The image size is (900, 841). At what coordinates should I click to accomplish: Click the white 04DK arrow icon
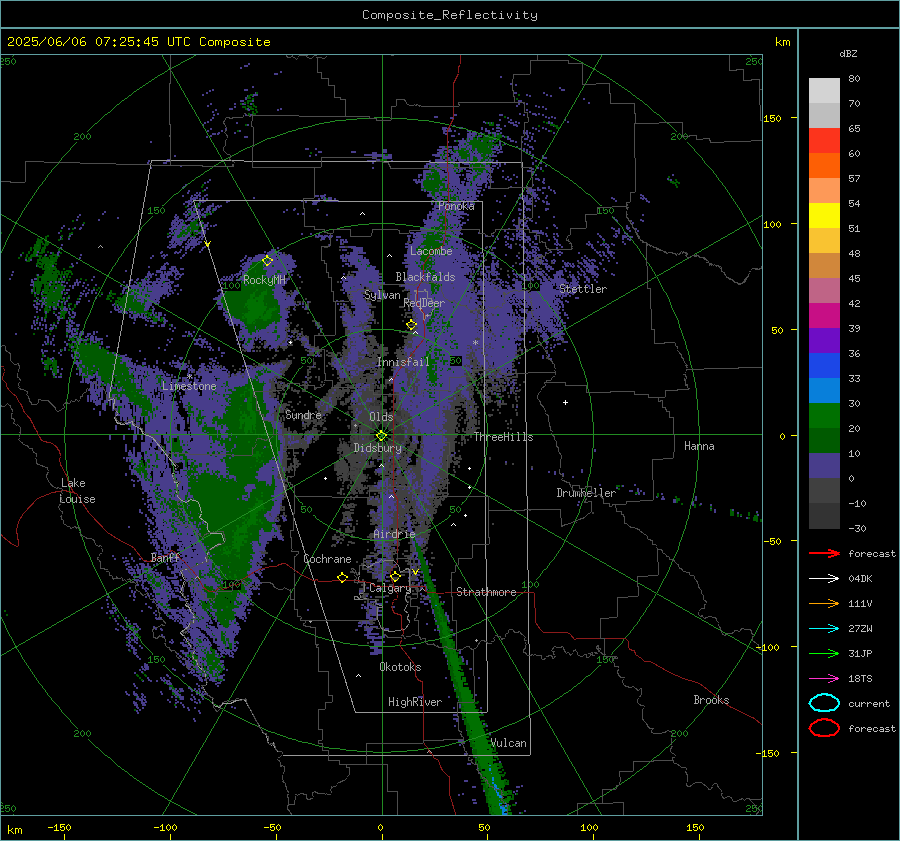(x=824, y=578)
